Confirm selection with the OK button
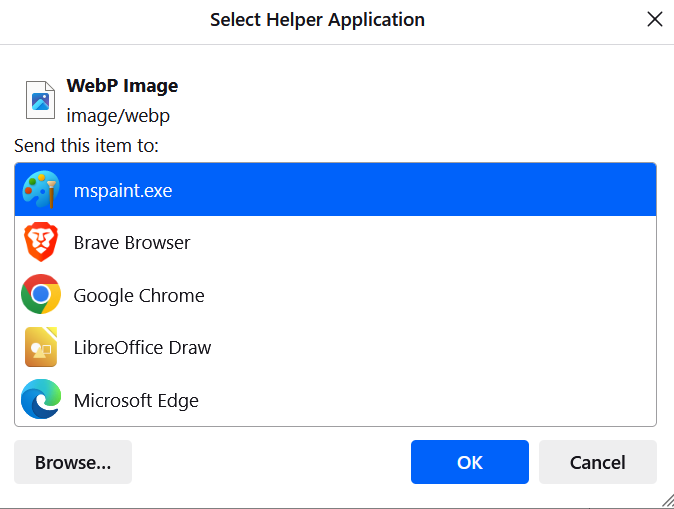This screenshot has width=674, height=509. coord(470,462)
